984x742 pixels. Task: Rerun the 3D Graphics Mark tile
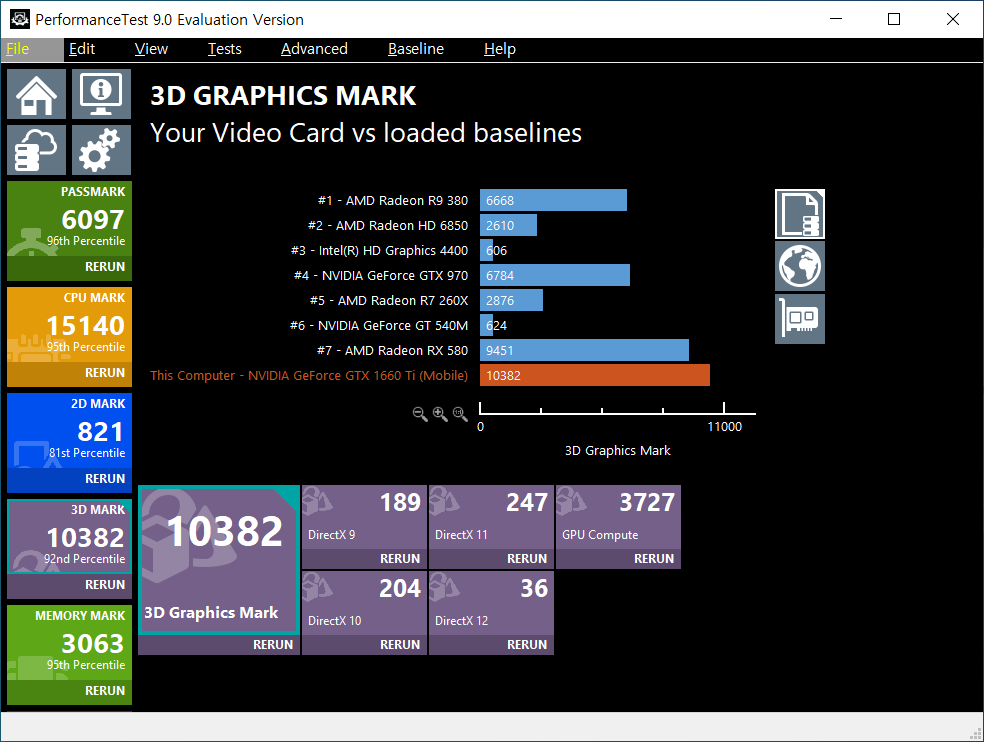click(219, 645)
